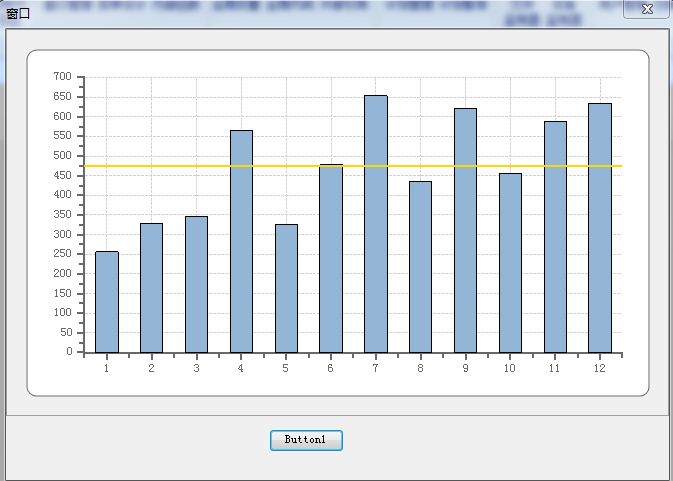Click x-axis label 8

point(421,368)
